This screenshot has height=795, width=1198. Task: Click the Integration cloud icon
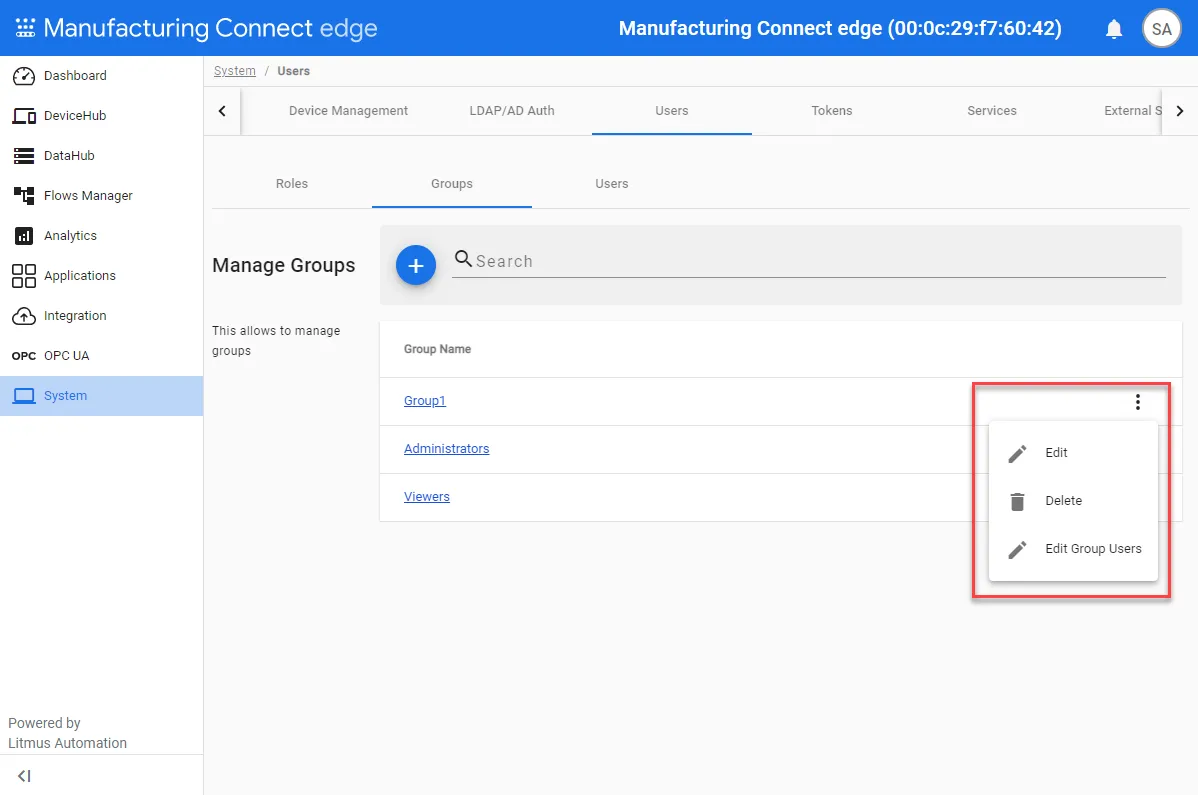(x=24, y=316)
